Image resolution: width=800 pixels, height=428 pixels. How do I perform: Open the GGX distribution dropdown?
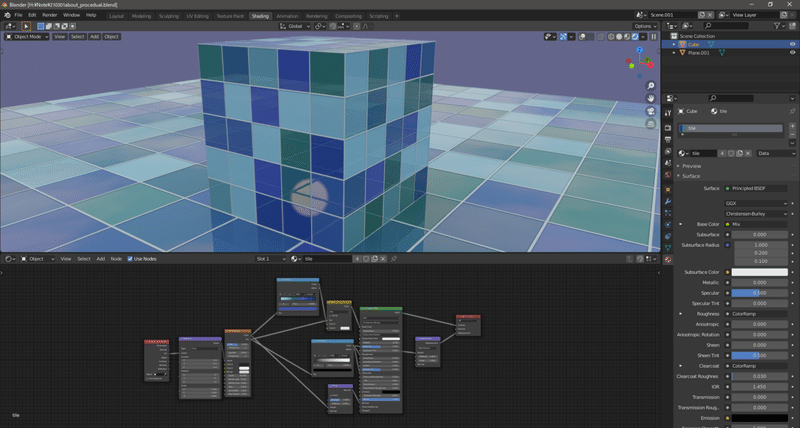point(757,203)
